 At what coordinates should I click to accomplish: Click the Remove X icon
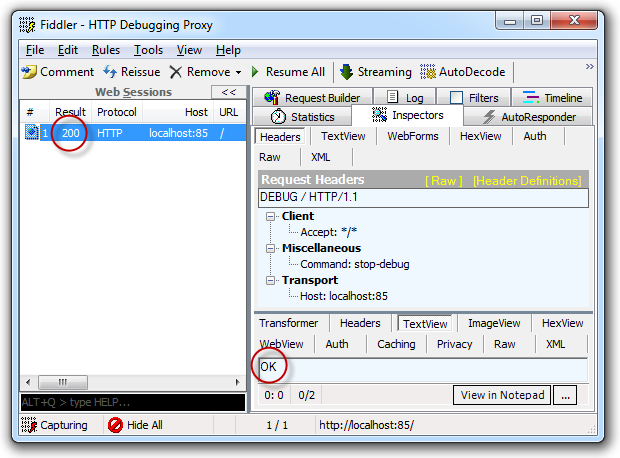pos(176,72)
